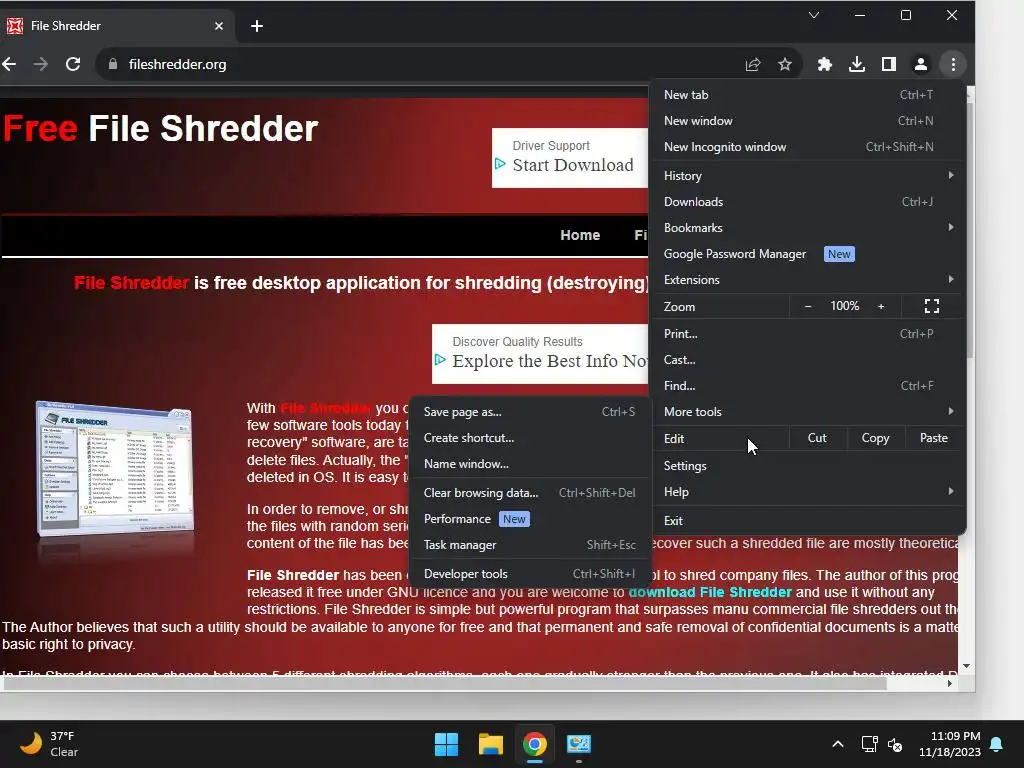Click the horizontal scrollbar
Screen dimensions: 1024x768
tap(444, 683)
